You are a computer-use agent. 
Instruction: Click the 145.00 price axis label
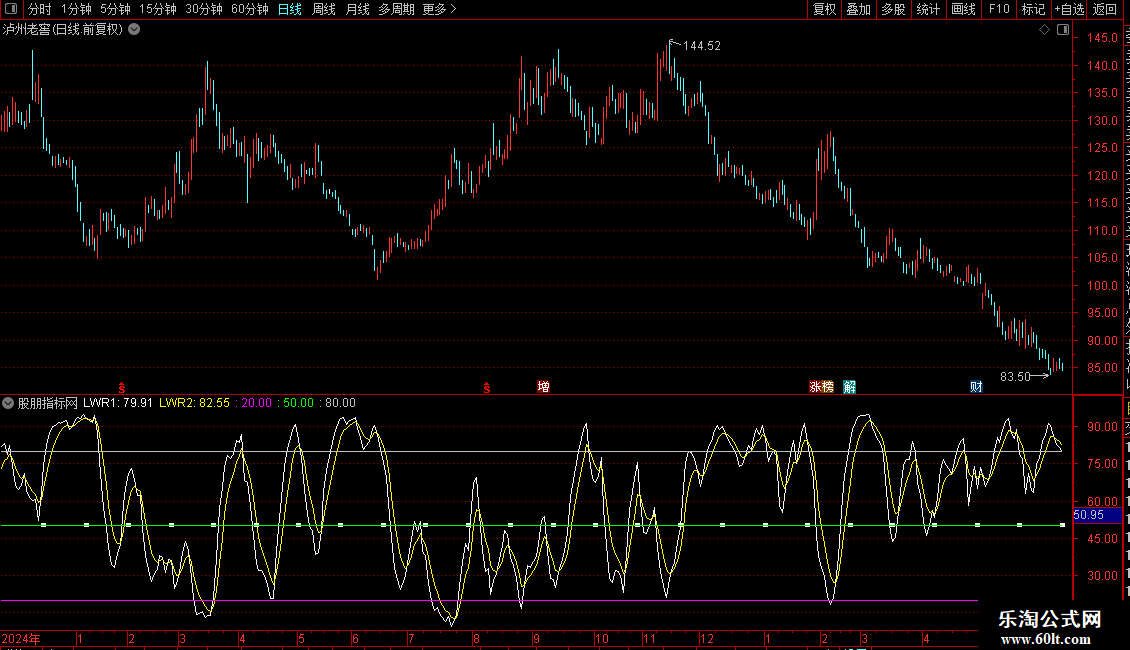click(x=1102, y=38)
